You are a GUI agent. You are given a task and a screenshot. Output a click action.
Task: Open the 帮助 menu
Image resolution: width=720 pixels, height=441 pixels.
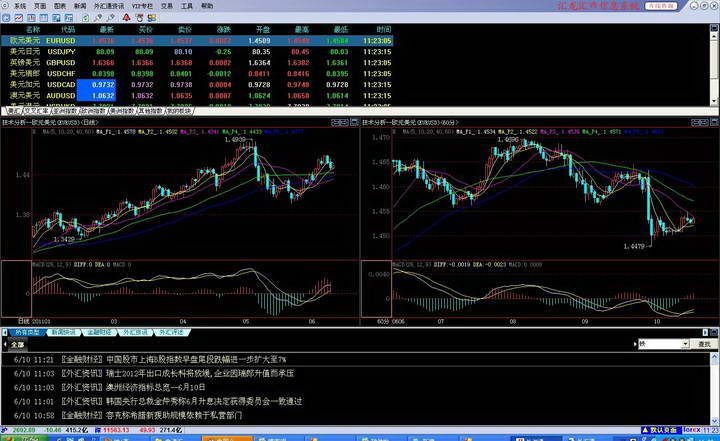point(207,6)
